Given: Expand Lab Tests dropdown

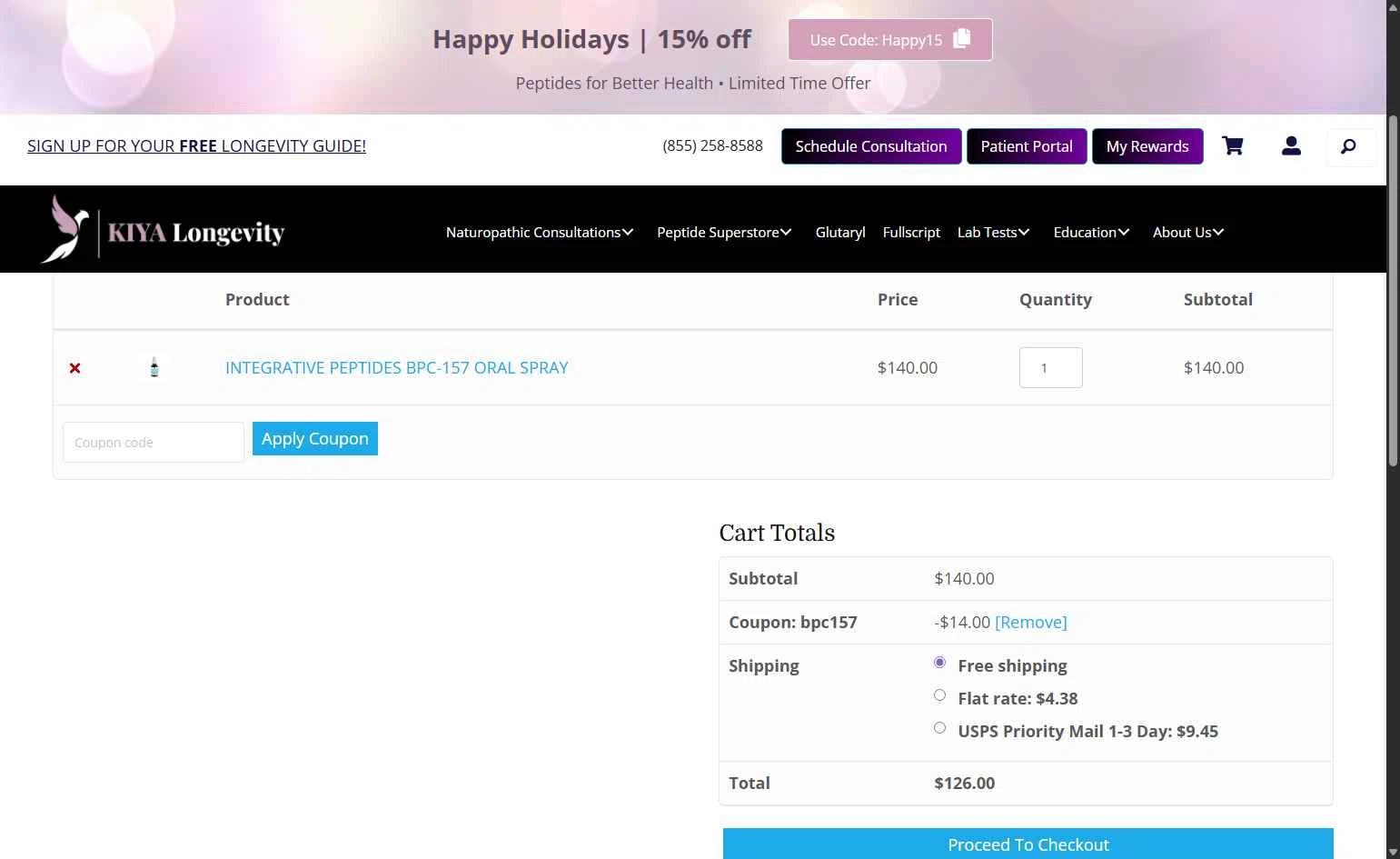Looking at the screenshot, I should [993, 232].
